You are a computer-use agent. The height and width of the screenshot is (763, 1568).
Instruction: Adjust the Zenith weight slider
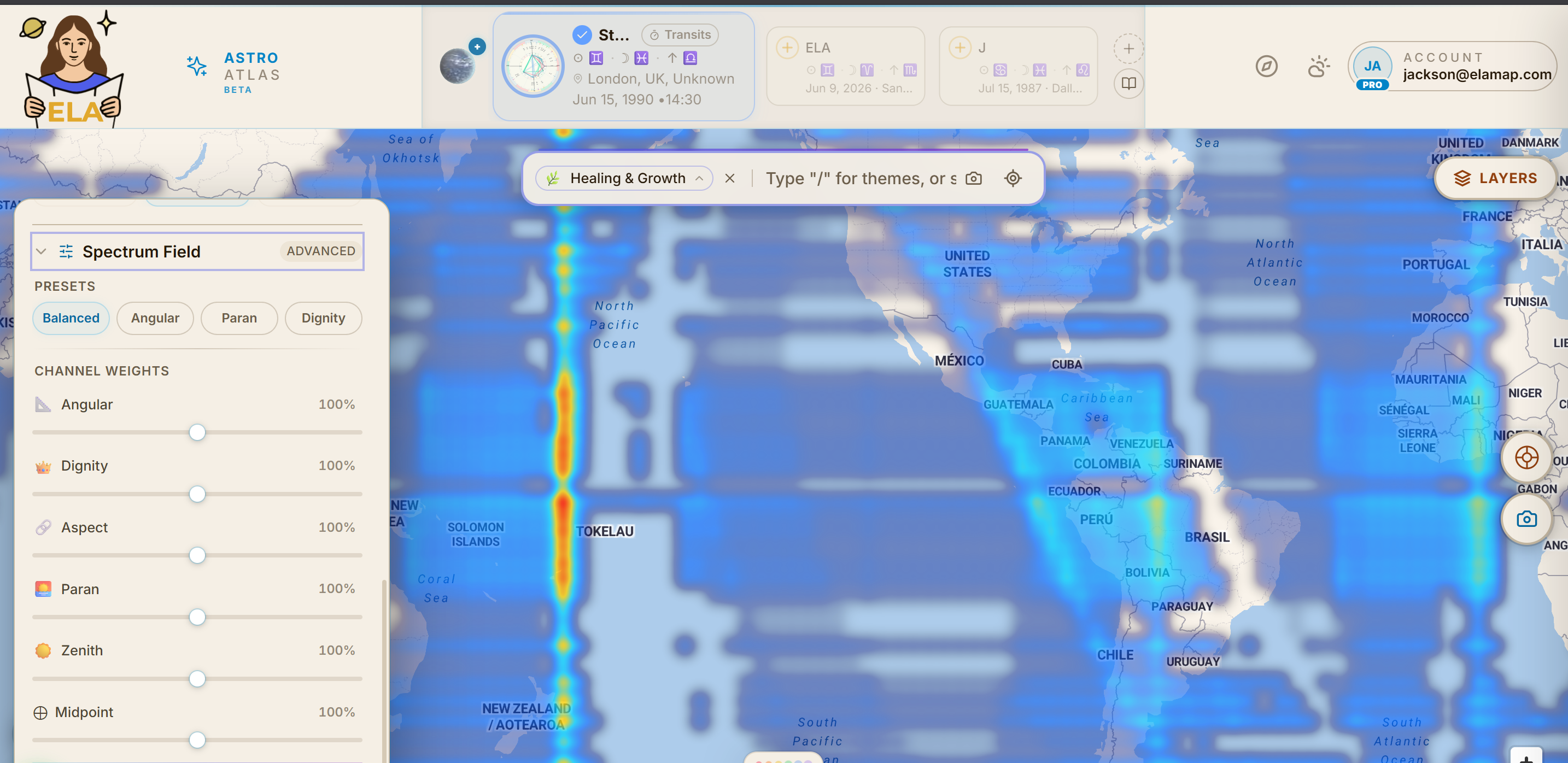[197, 678]
